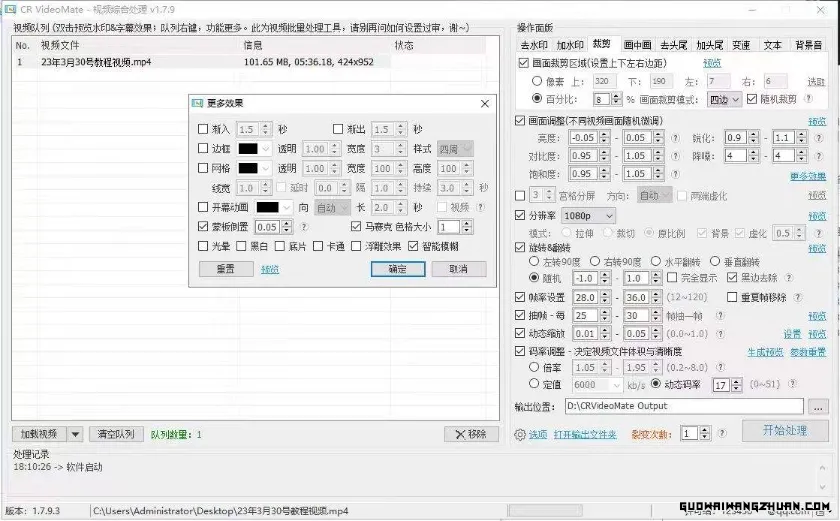Image resolution: width=840 pixels, height=521 pixels.
Task: Click the help icon after the 虚化 value
Action: (819, 233)
